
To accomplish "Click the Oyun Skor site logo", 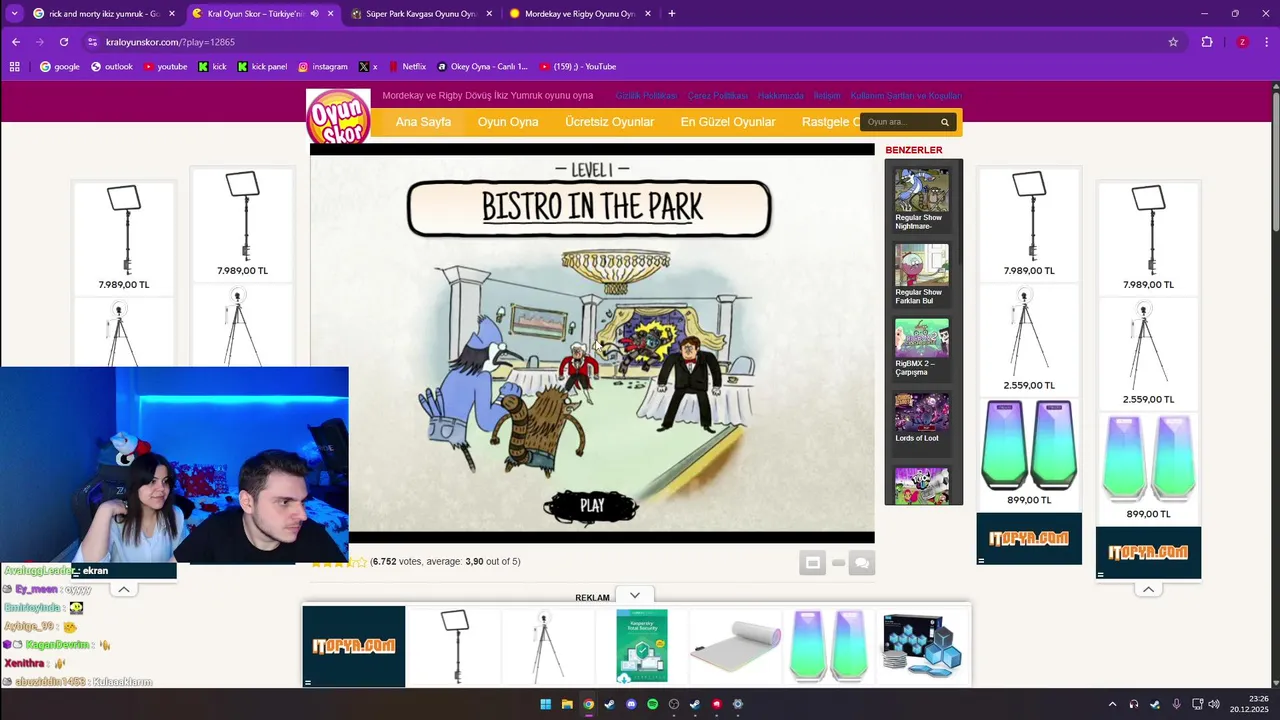I will tap(338, 118).
